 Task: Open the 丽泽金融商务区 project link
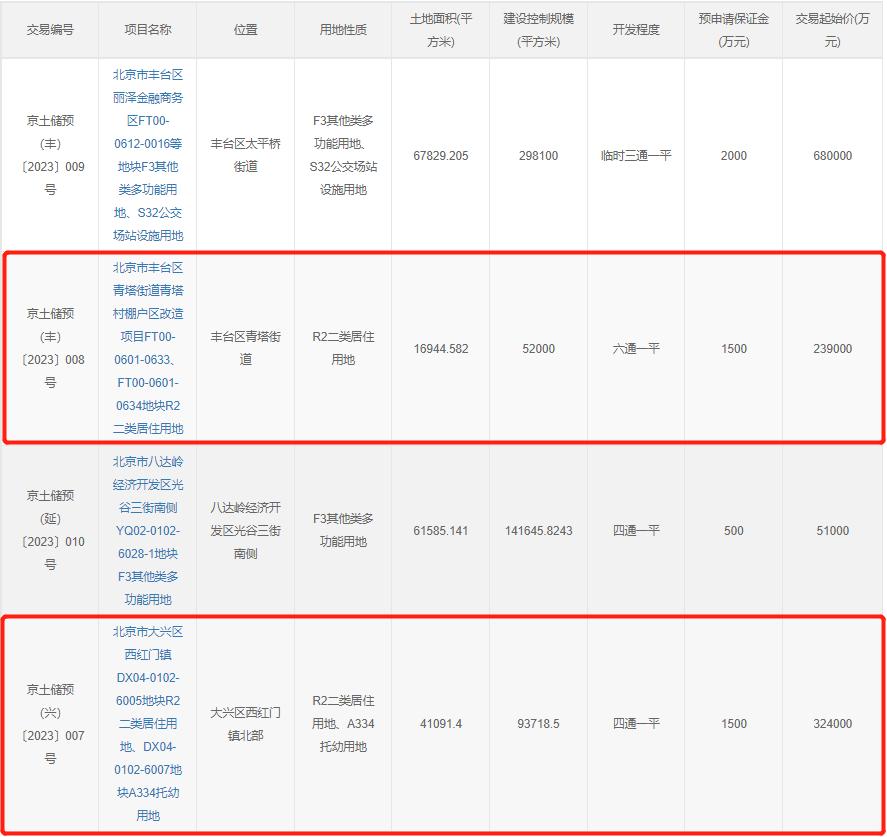(x=147, y=156)
